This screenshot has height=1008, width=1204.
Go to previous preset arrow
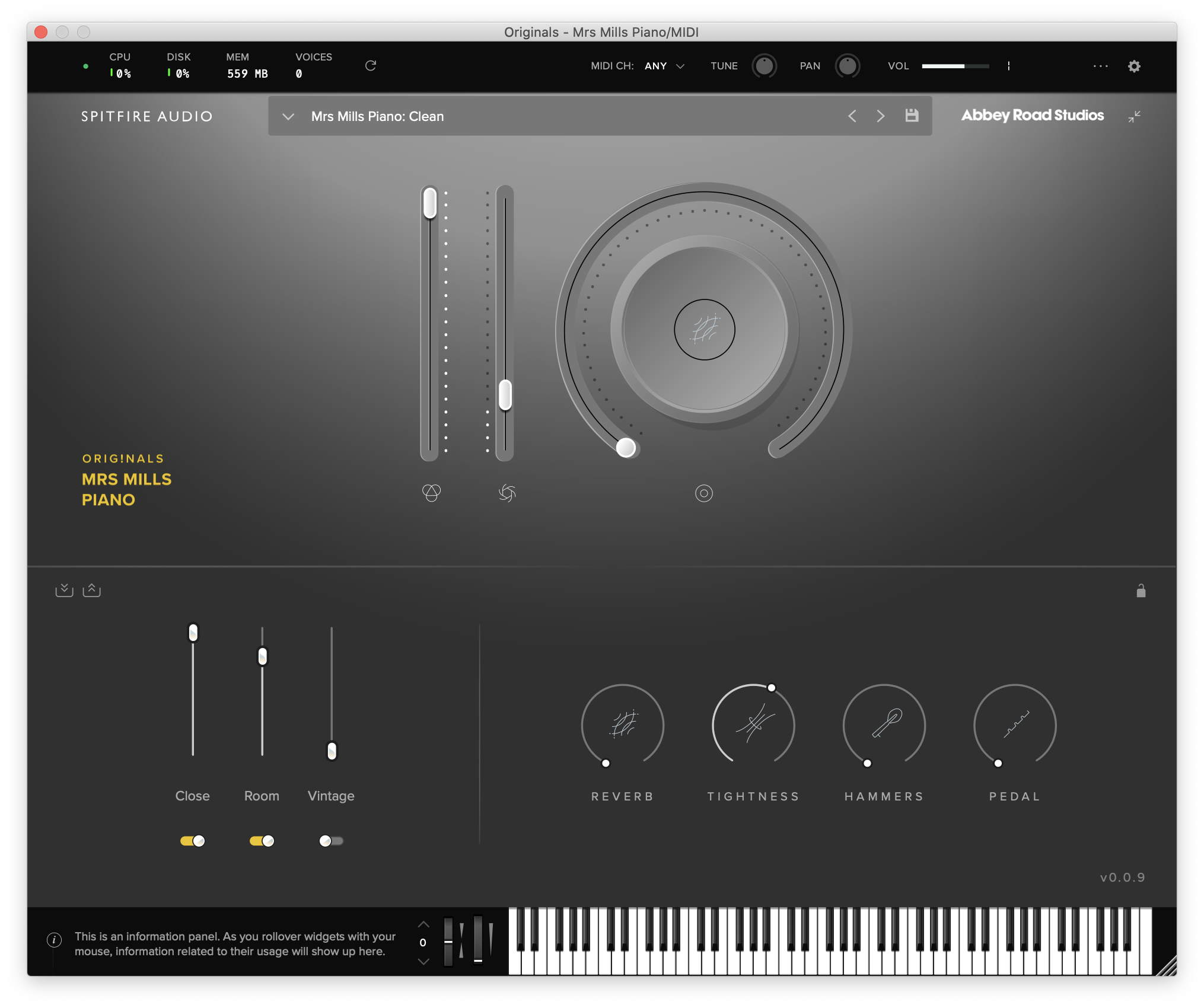(852, 116)
